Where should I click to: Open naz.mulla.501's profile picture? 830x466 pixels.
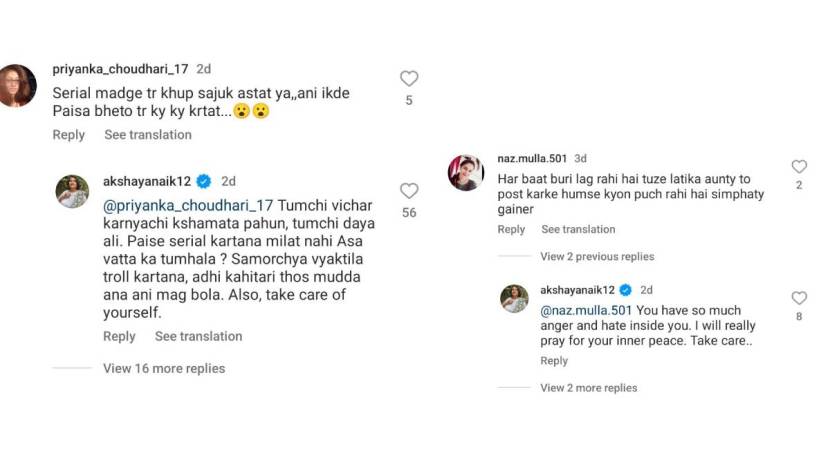[466, 169]
